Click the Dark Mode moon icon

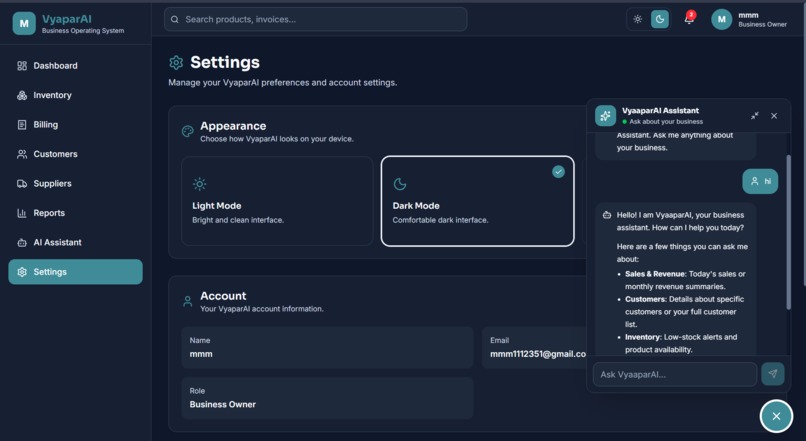400,184
